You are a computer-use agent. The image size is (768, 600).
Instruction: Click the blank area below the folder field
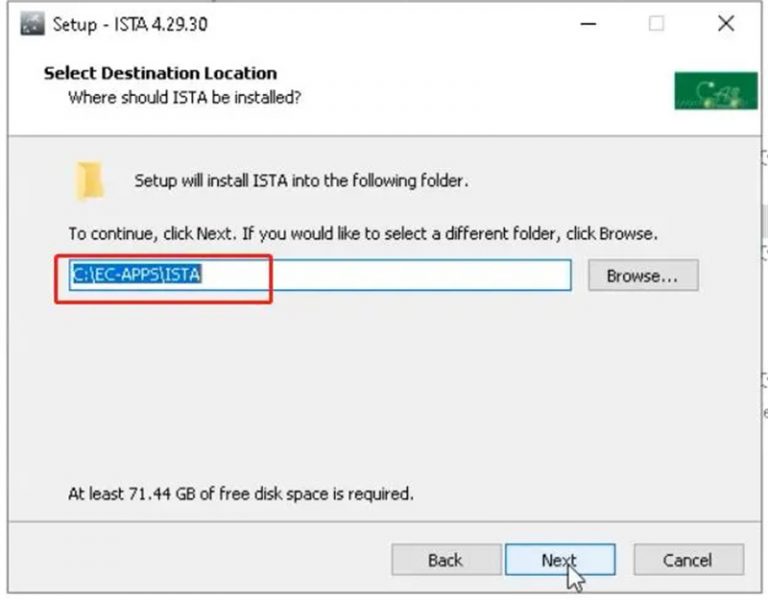380,390
